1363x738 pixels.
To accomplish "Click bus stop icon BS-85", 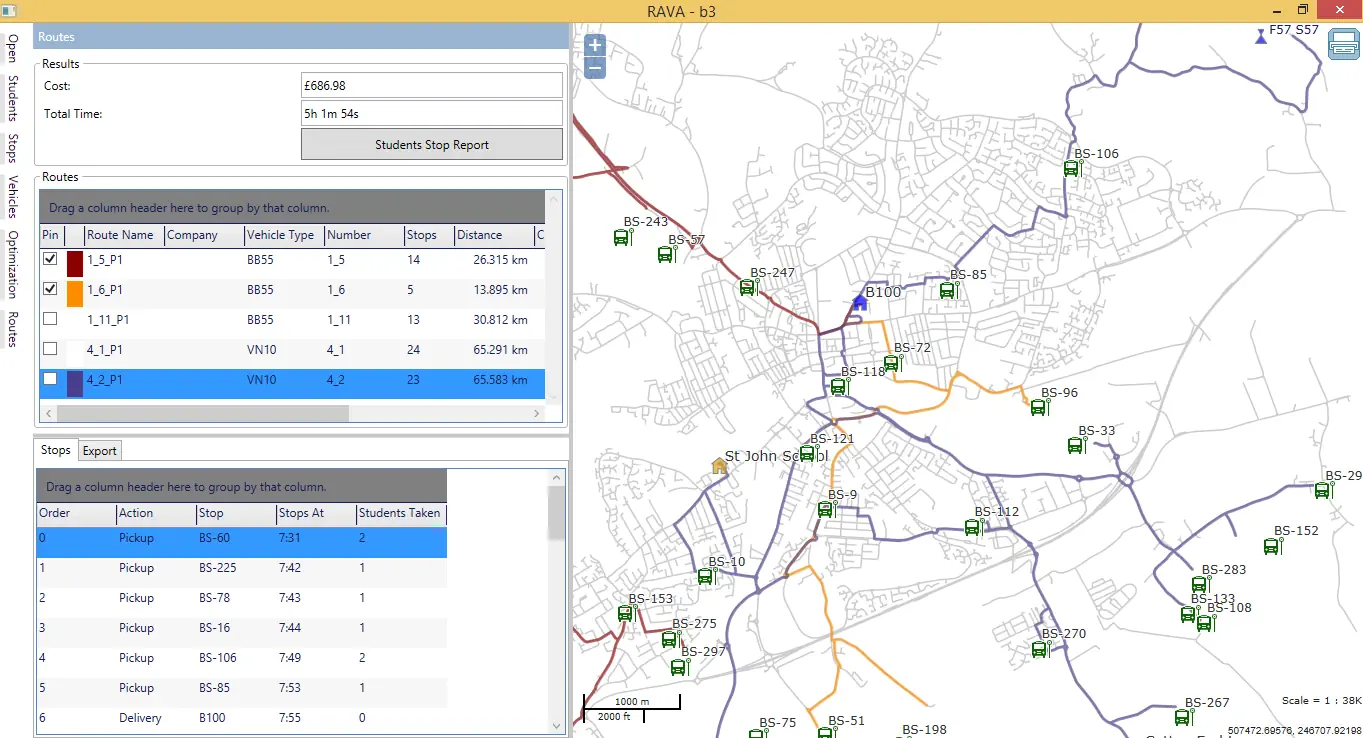I will pyautogui.click(x=948, y=290).
